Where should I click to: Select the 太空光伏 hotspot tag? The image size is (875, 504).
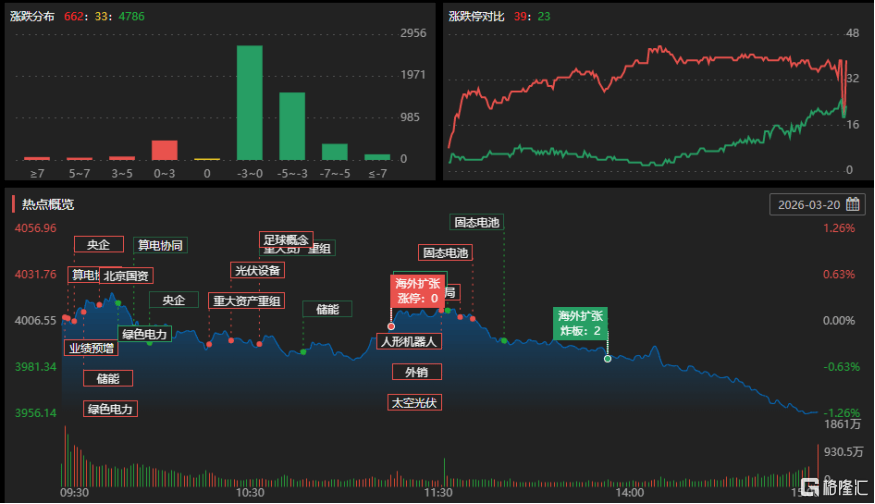click(414, 402)
